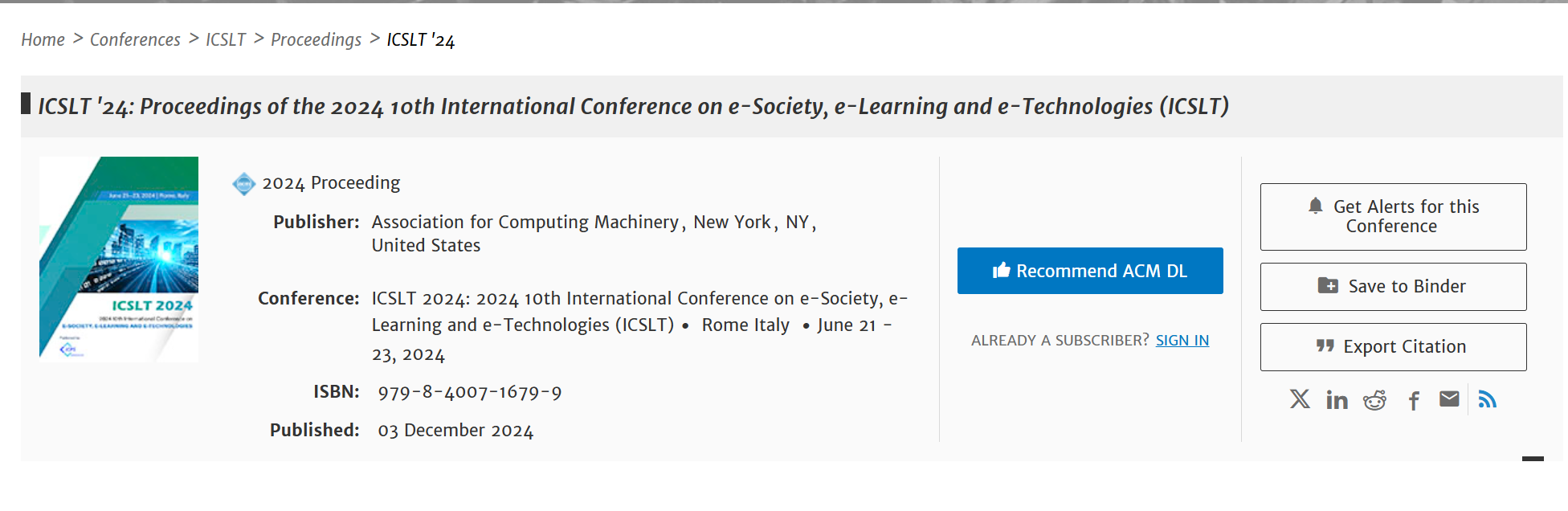Share on X (Twitter) icon
Image resolution: width=1568 pixels, height=511 pixels.
coord(1300,399)
